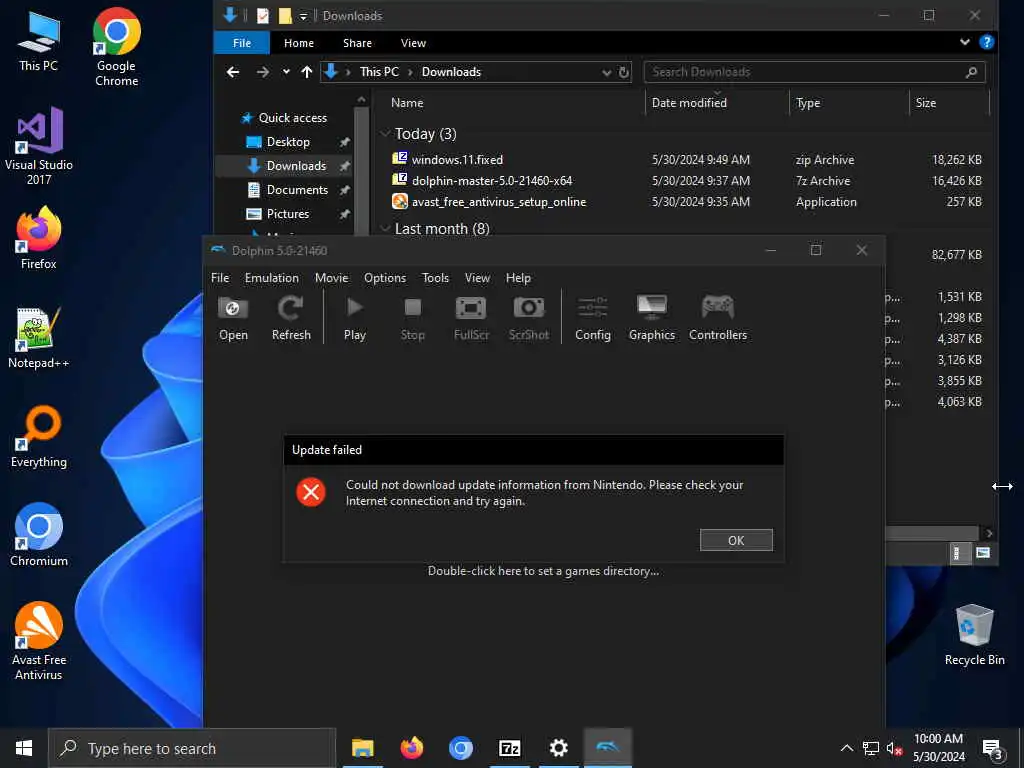
Task: Open the Emulation menu in Dolphin
Action: [x=272, y=278]
